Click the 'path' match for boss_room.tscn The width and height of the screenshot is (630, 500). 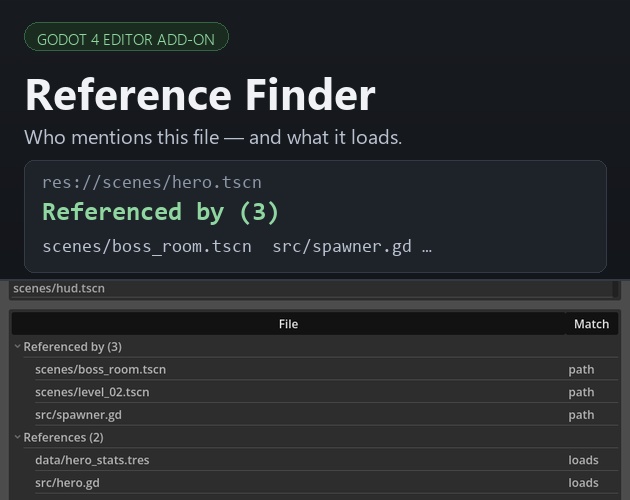[x=581, y=370]
